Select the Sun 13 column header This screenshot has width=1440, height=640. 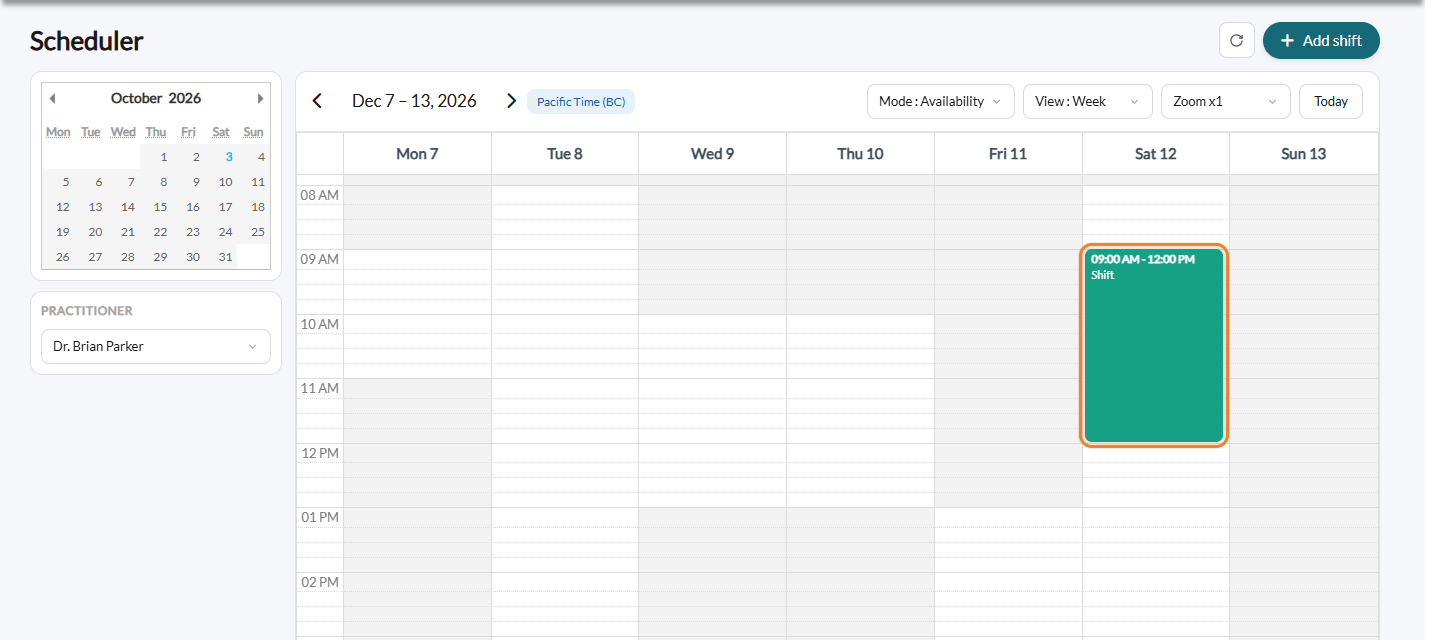1303,154
